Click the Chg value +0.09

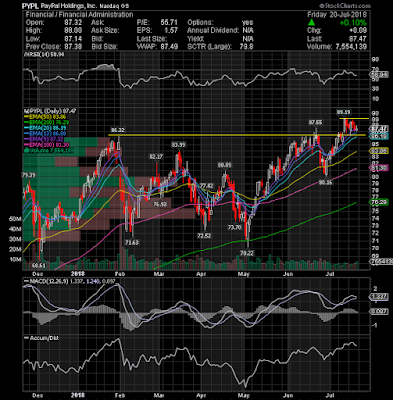[359, 31]
